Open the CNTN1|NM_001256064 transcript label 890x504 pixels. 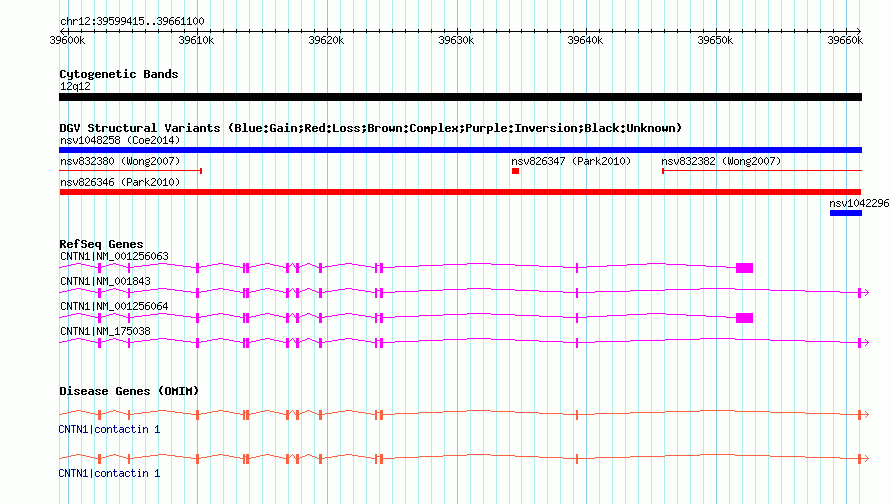click(114, 306)
